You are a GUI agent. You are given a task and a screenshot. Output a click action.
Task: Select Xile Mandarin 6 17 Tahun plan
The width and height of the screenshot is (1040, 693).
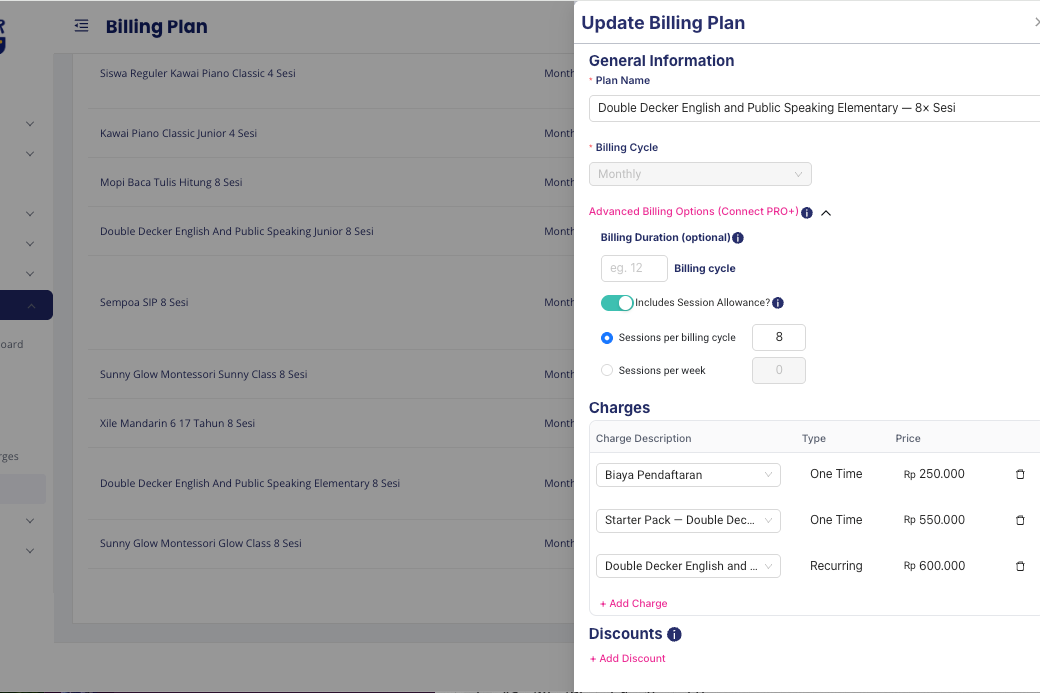pos(177,424)
